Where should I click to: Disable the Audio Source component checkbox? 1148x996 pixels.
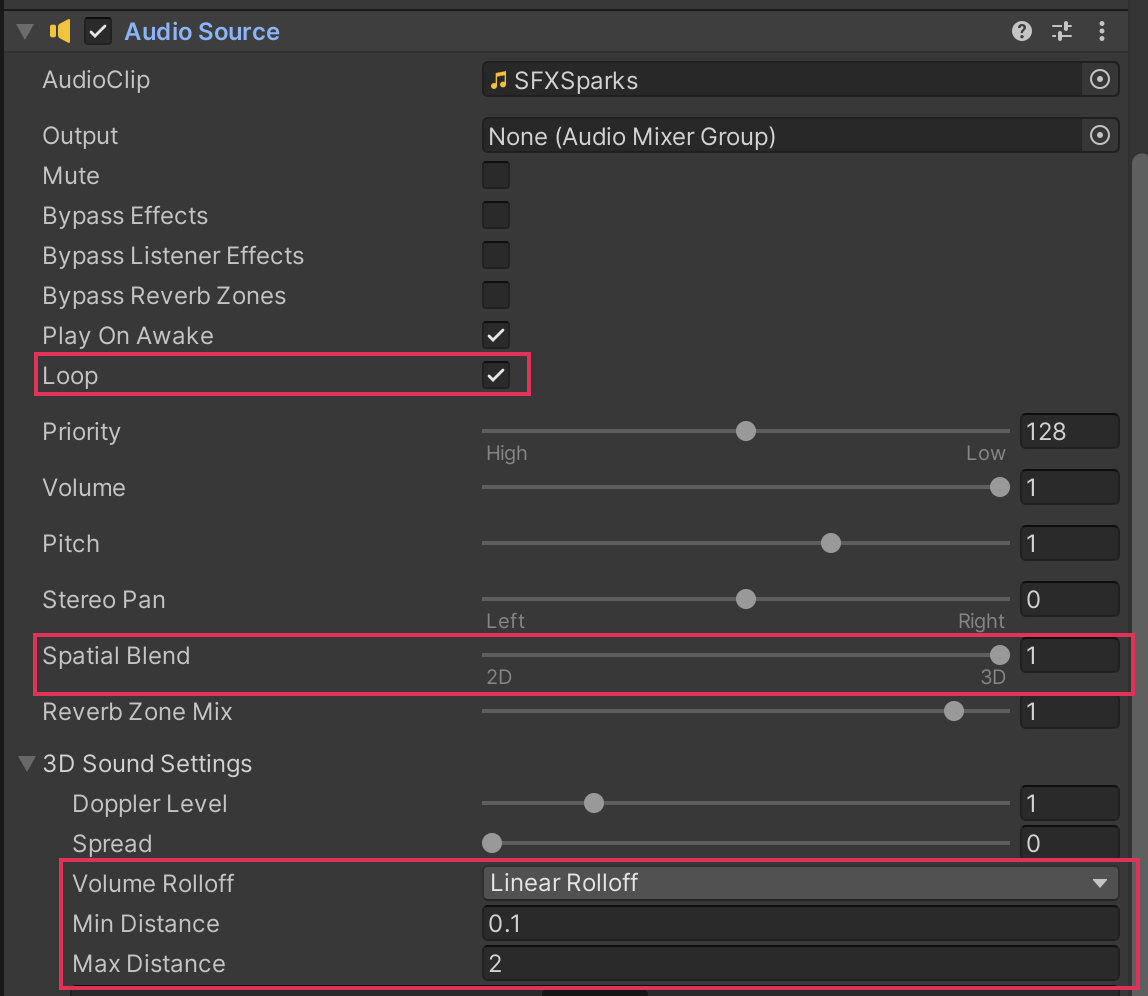coord(98,31)
